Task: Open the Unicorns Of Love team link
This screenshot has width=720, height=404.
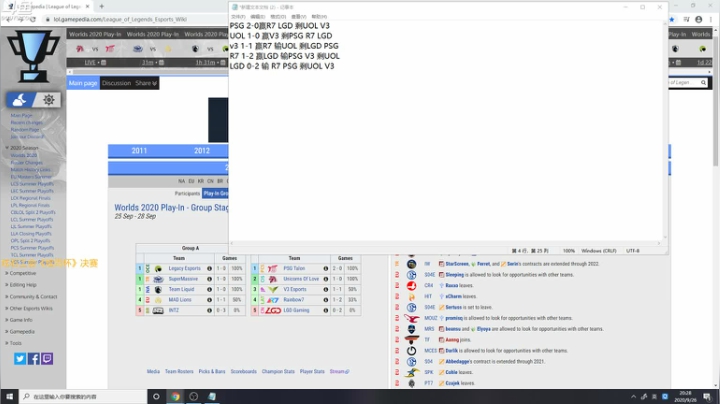Action: (301, 279)
